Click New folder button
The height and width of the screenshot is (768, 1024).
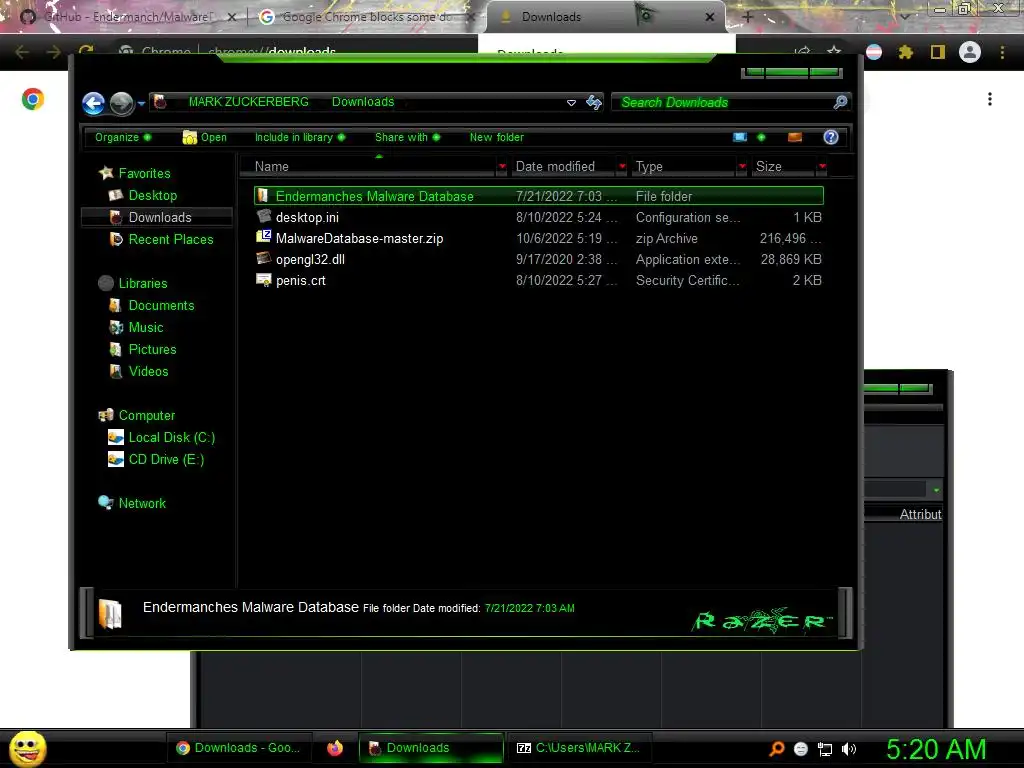(x=496, y=137)
